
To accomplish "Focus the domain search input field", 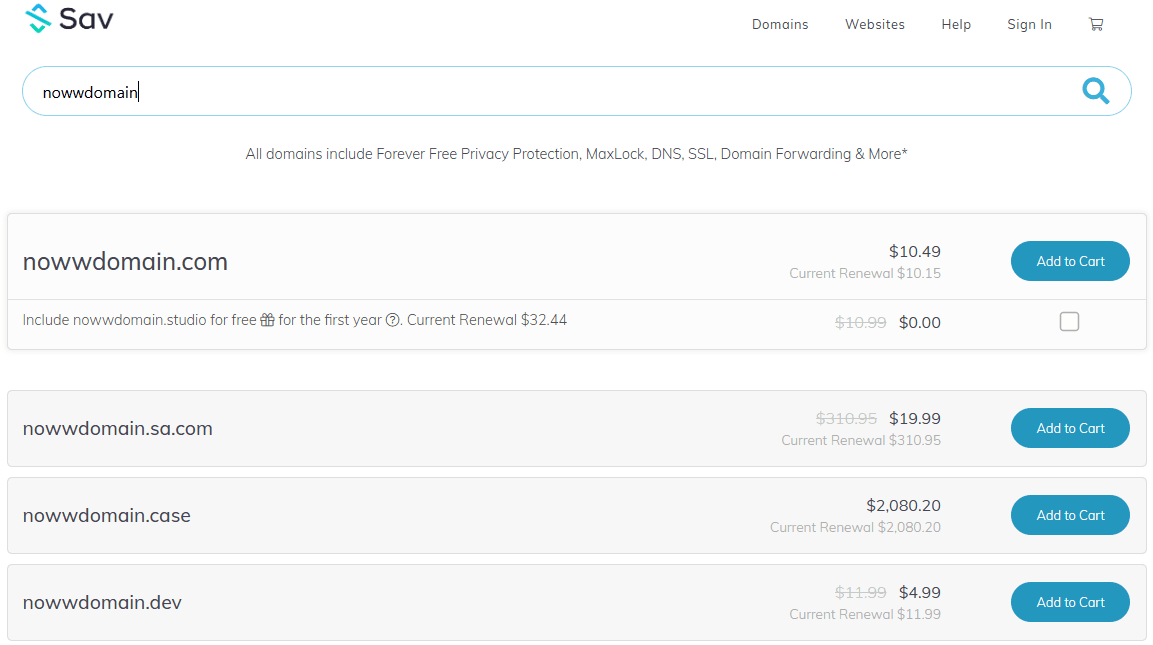I will (550, 92).
